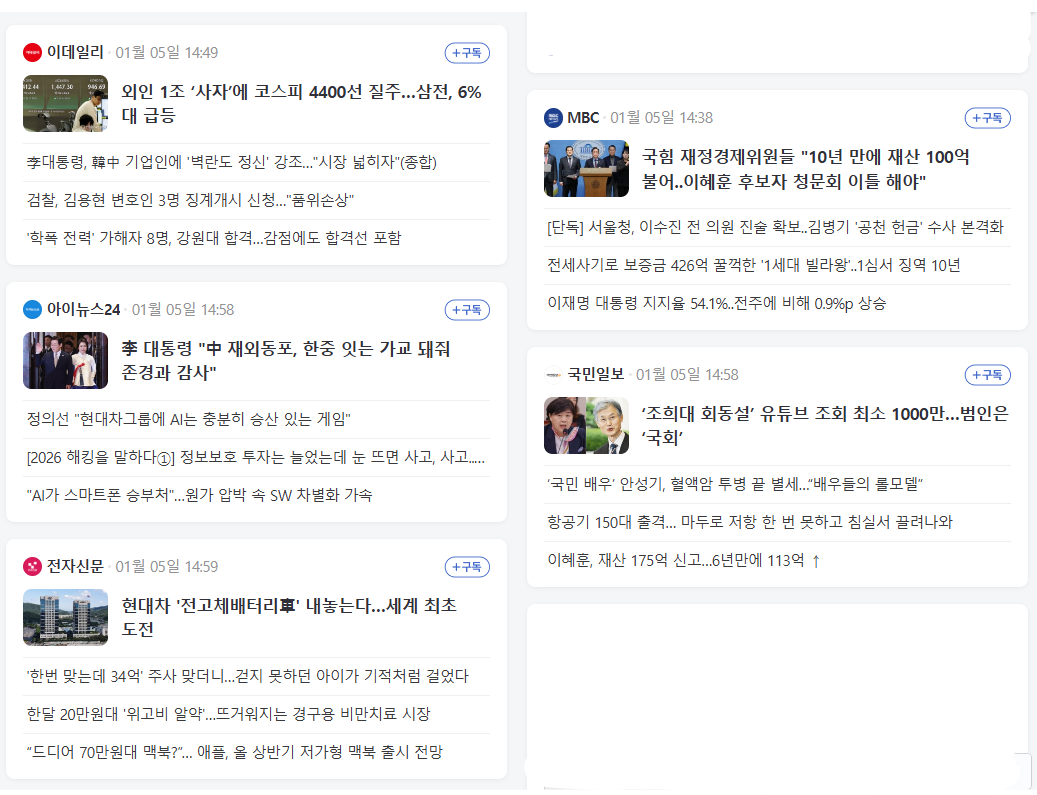Subscribe to 전자신문 with +구독 button
This screenshot has height=795, width=1037.
(467, 567)
